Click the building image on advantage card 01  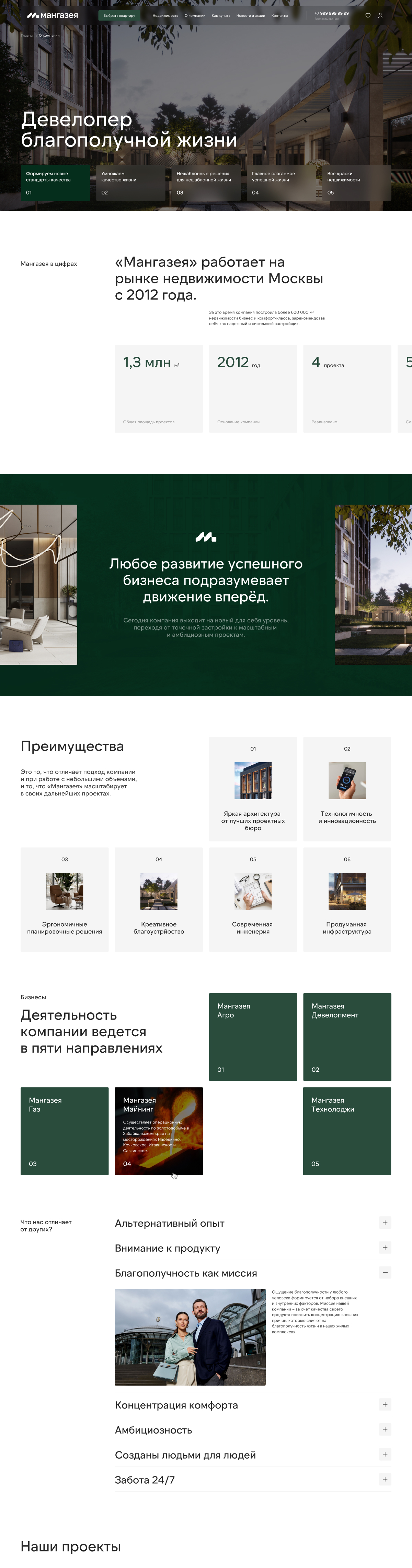click(253, 780)
